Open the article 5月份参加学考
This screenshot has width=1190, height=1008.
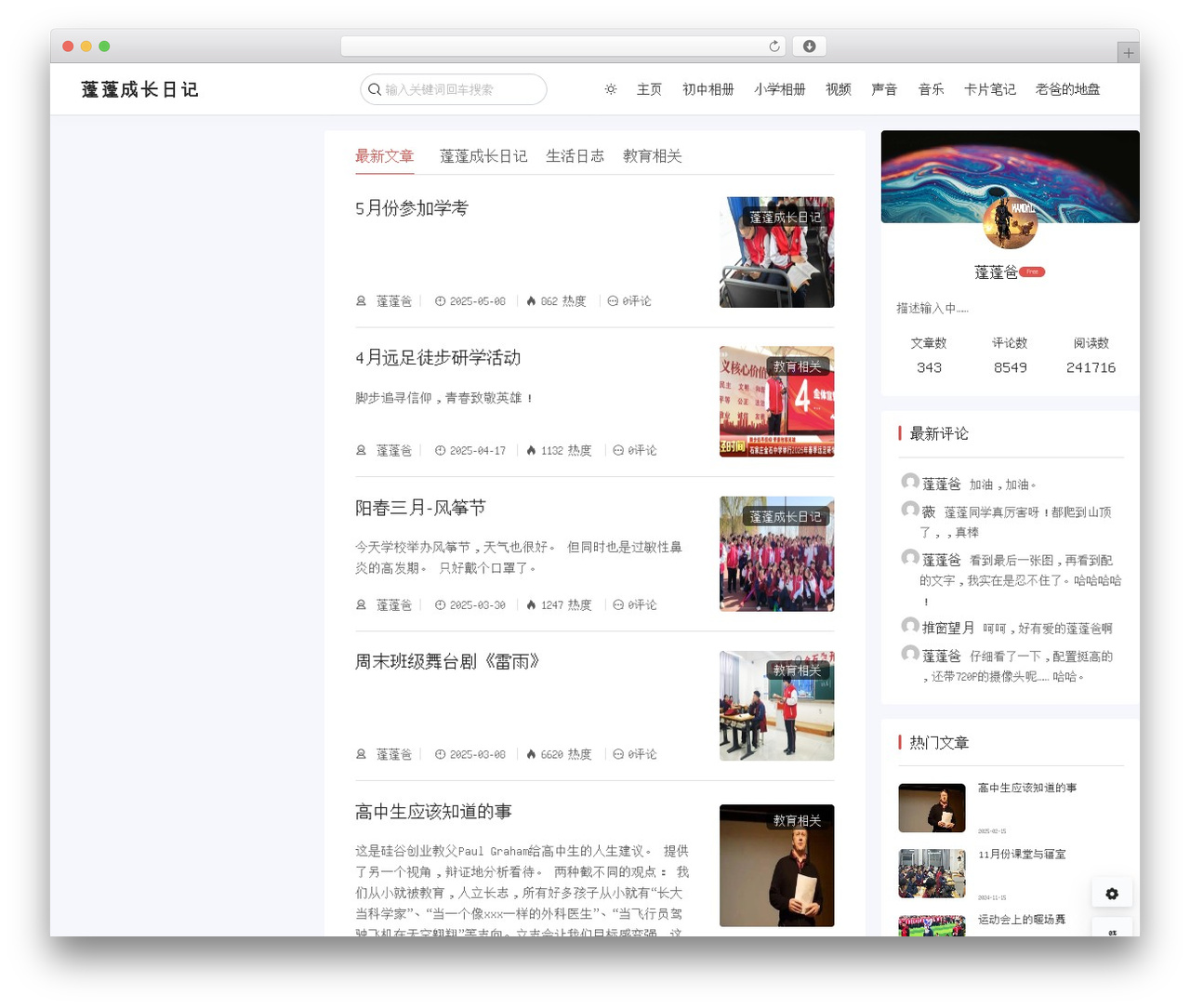[412, 208]
